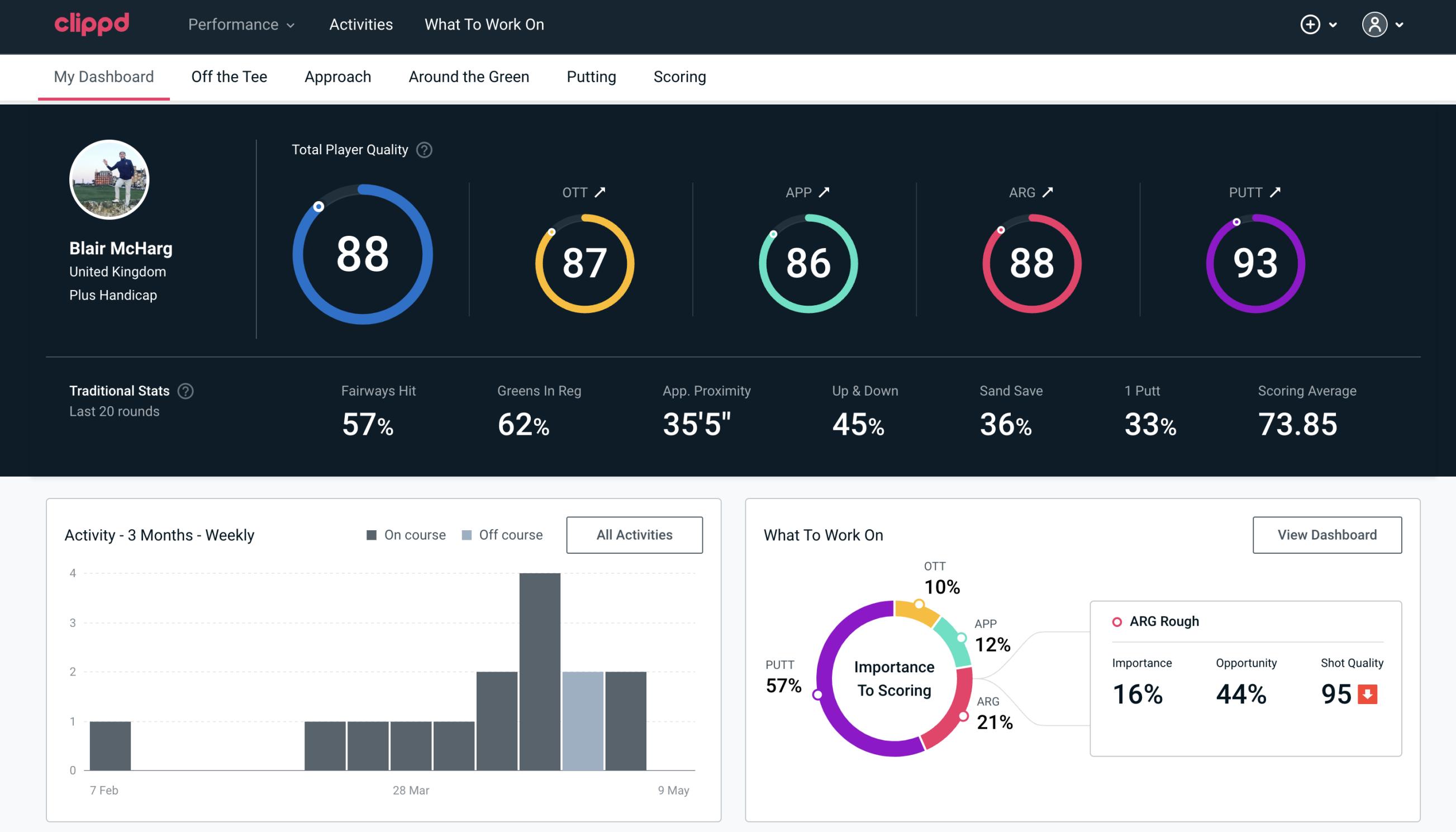
Task: Select the Putting tab
Action: [x=591, y=76]
